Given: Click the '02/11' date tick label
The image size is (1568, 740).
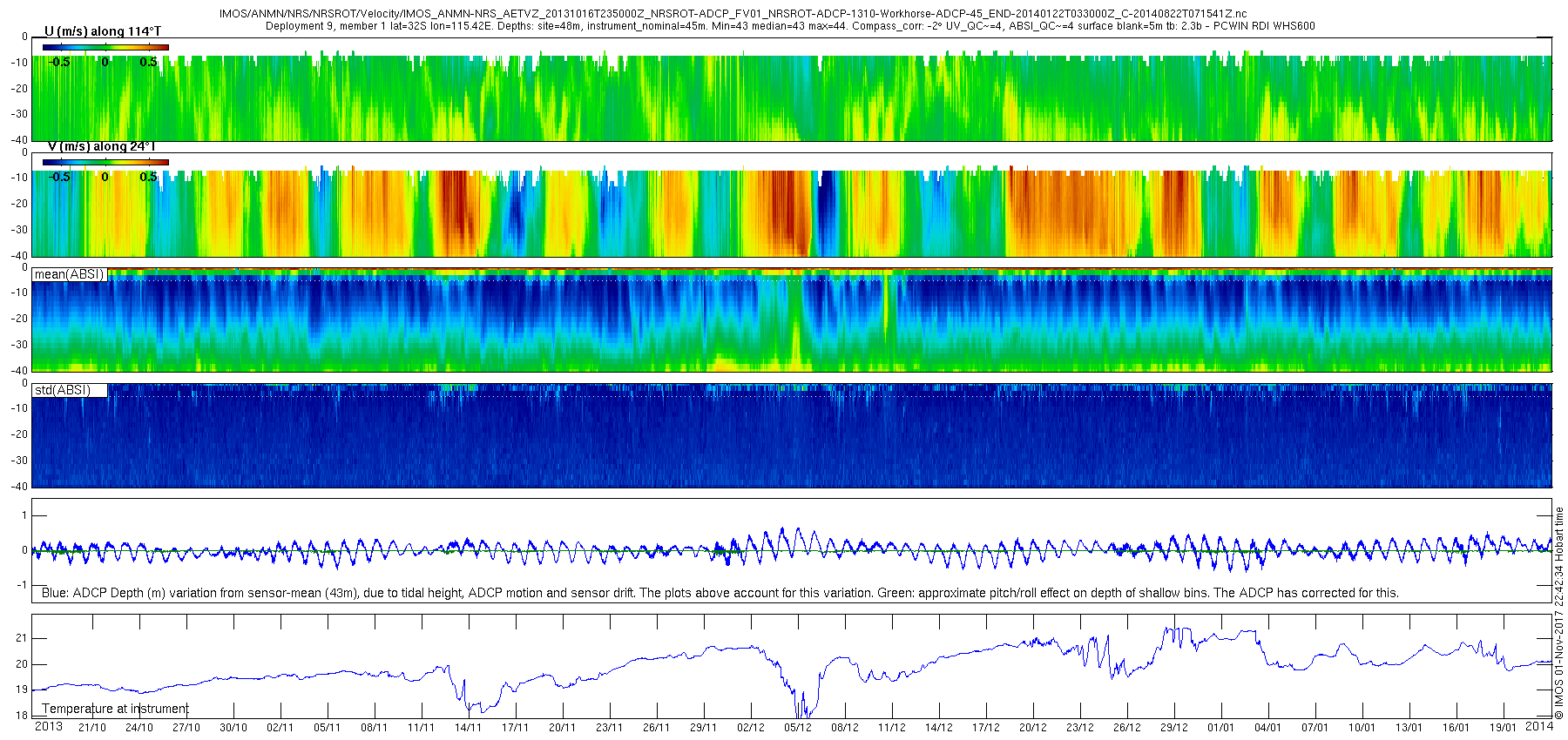Looking at the screenshot, I should [280, 728].
